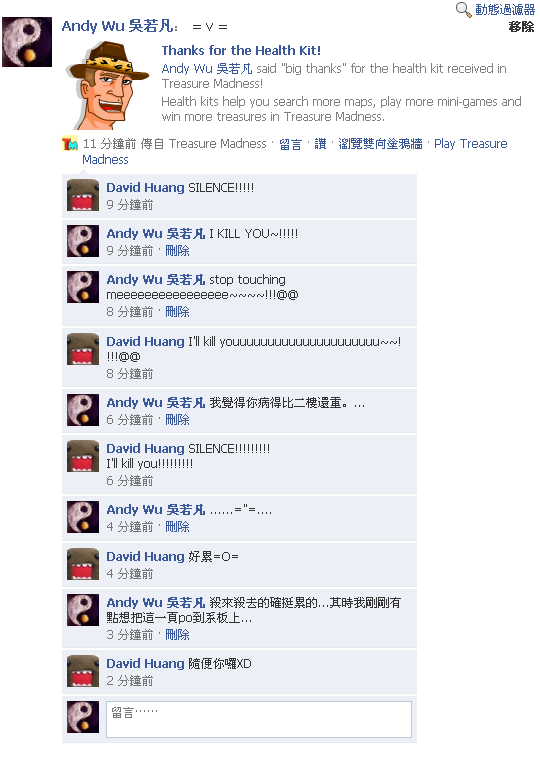The image size is (540, 761).
Task: Delete the I KILL YOU comment via 刪除
Action: 178,251
